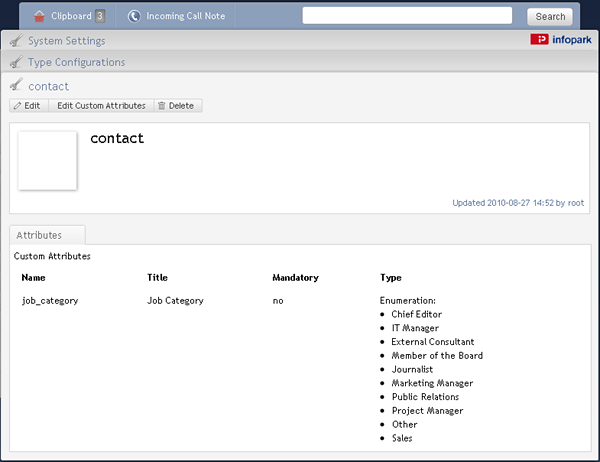
Task: Click the large contact heading
Action: coord(117,138)
